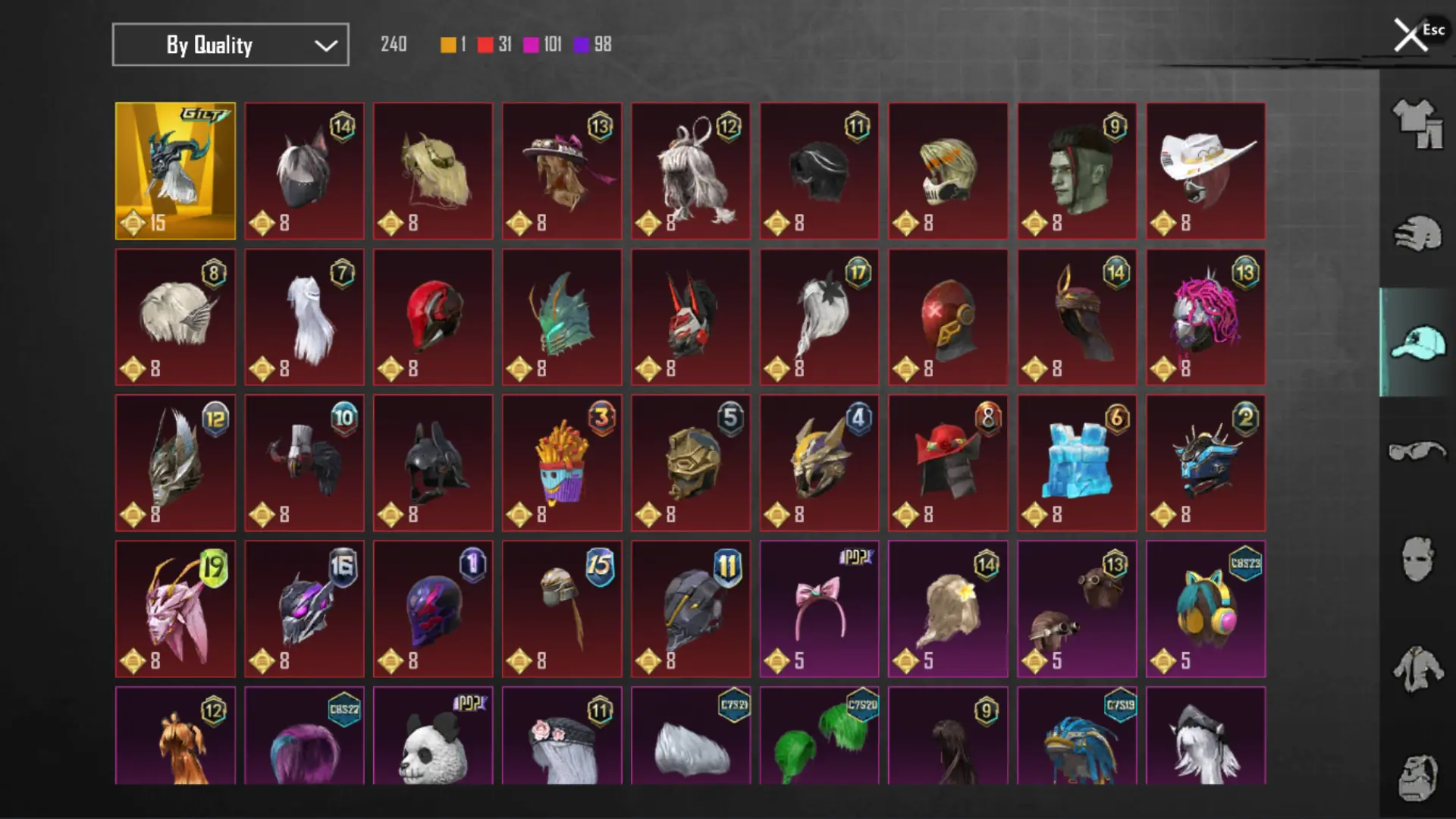Filter by the orange quality swatch
This screenshot has width=1456, height=819.
[x=448, y=45]
